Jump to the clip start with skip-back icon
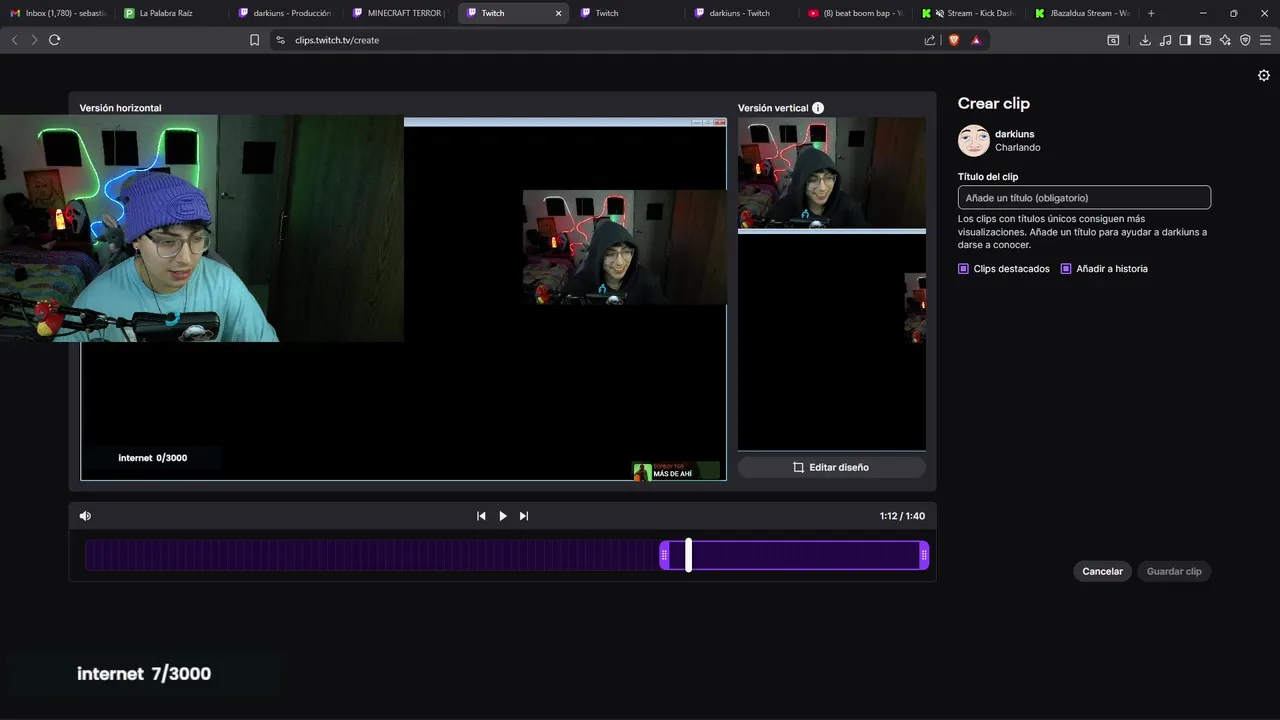This screenshot has height=720, width=1280. [x=481, y=516]
